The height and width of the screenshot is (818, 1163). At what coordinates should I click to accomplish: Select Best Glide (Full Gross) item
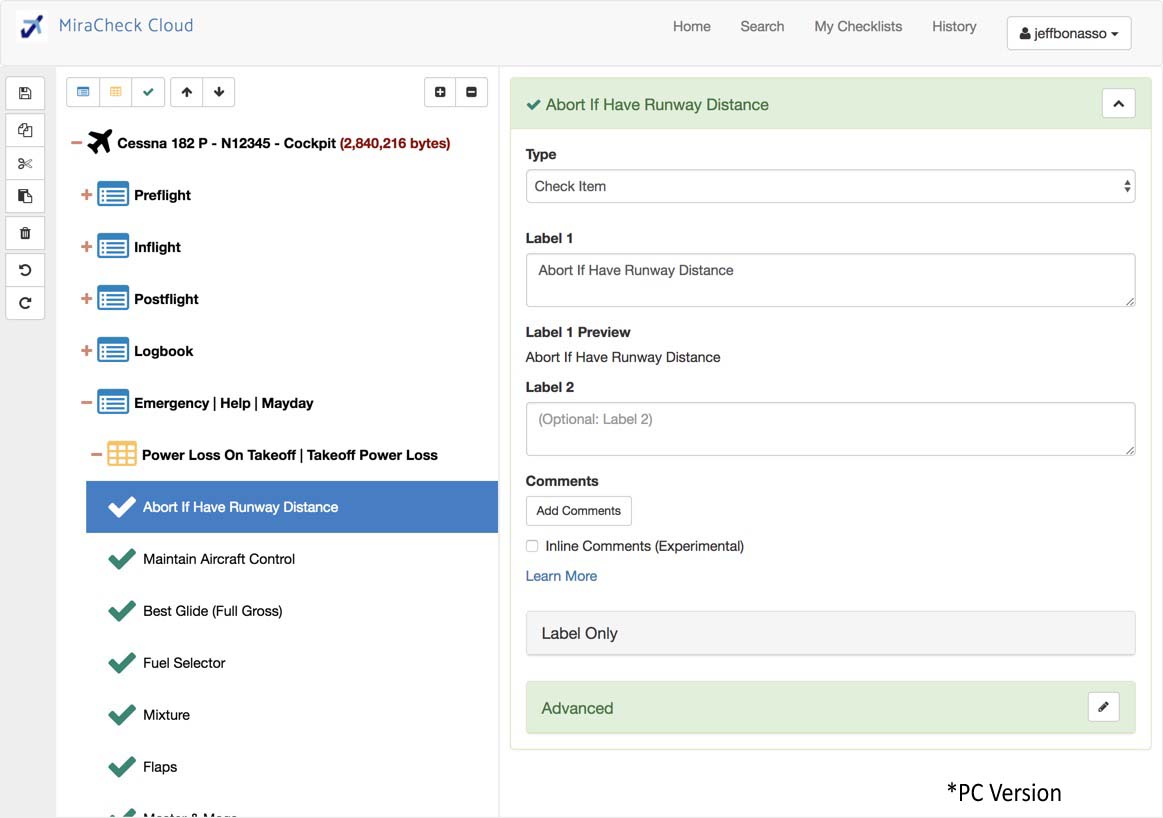tap(212, 611)
